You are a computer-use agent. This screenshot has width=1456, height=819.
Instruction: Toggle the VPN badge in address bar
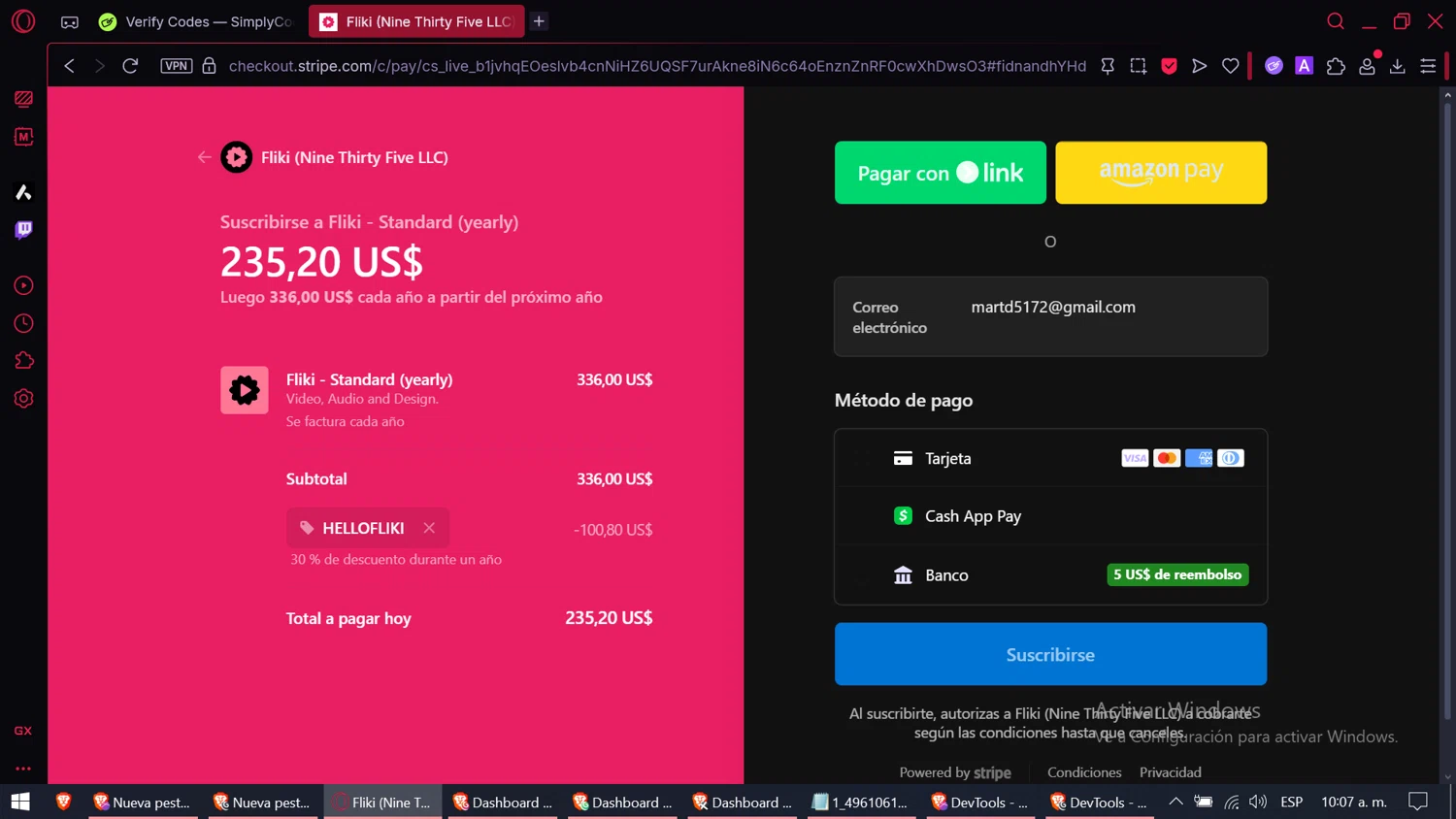tap(176, 66)
